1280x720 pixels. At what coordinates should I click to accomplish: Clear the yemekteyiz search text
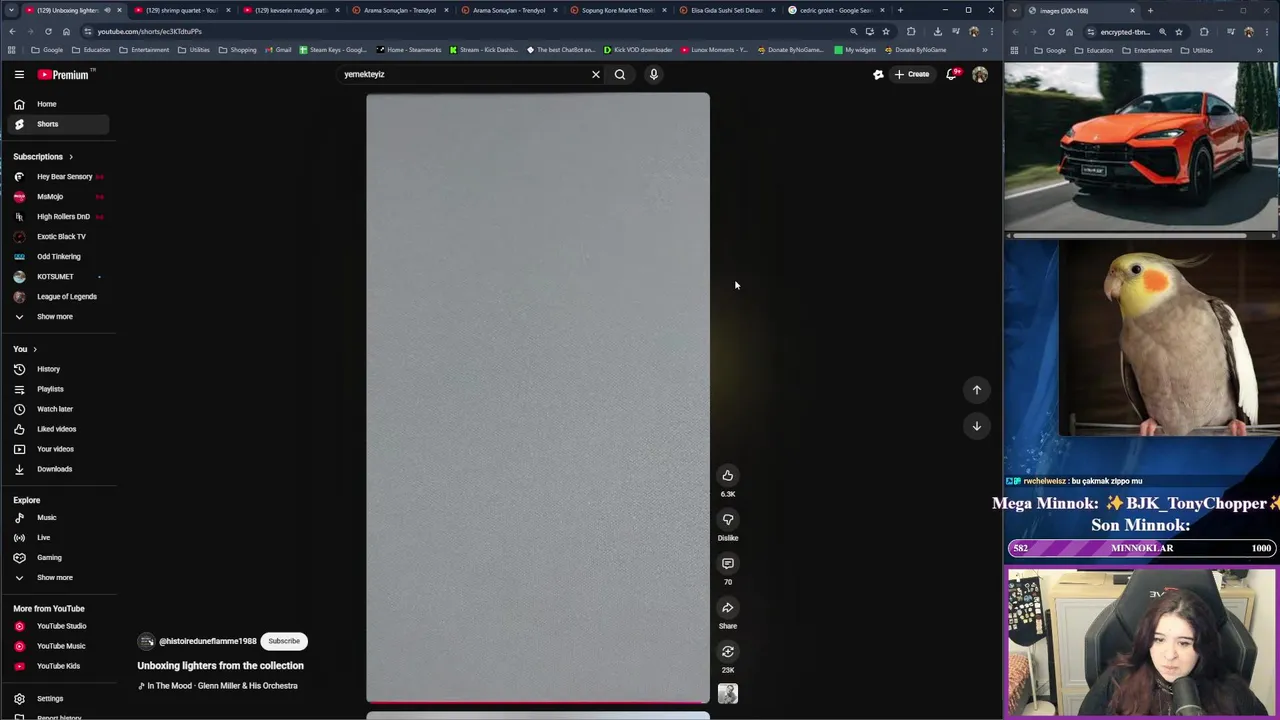(596, 74)
